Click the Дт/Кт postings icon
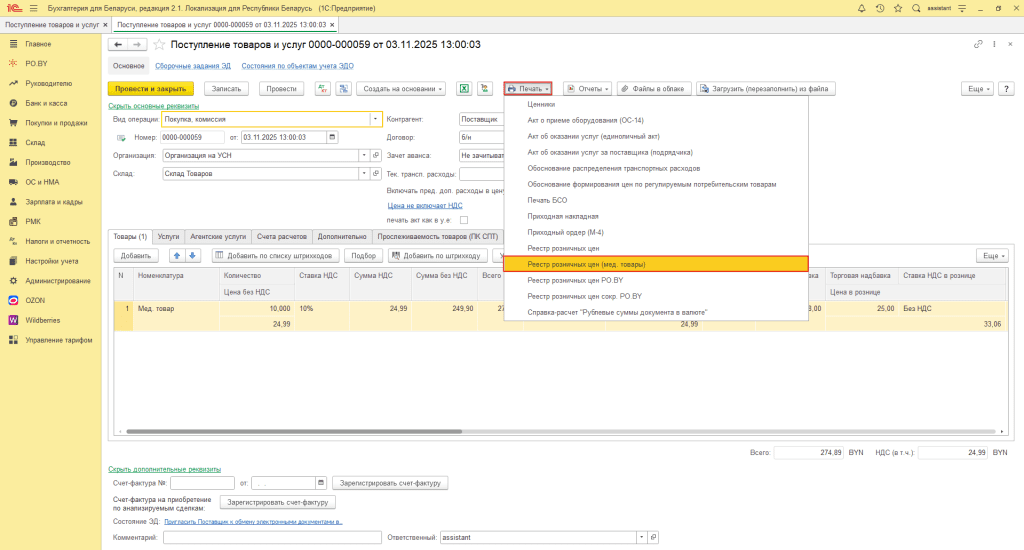The width and height of the screenshot is (1024, 550). pyautogui.click(x=322, y=89)
